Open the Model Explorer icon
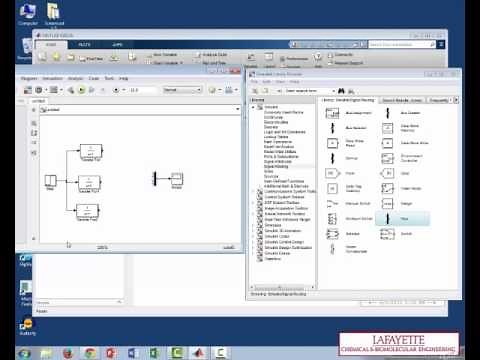480x360 pixels. (53, 90)
